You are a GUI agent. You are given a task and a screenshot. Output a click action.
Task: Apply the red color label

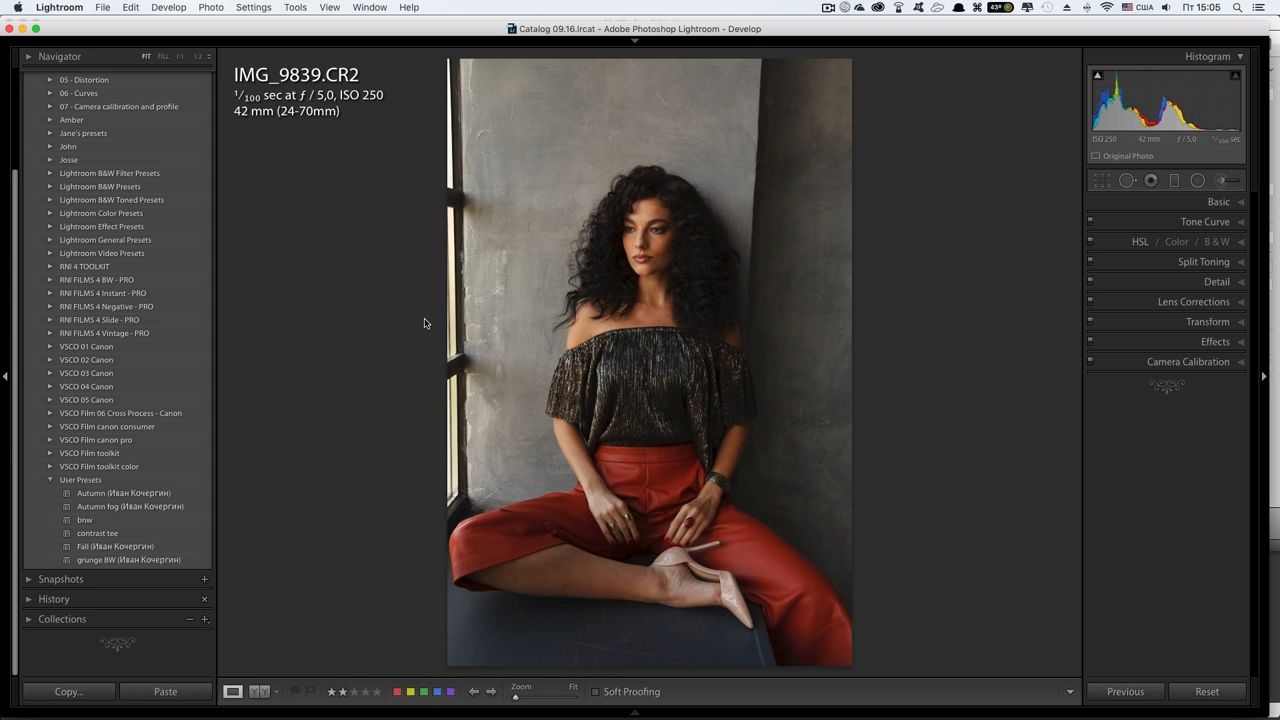397,691
